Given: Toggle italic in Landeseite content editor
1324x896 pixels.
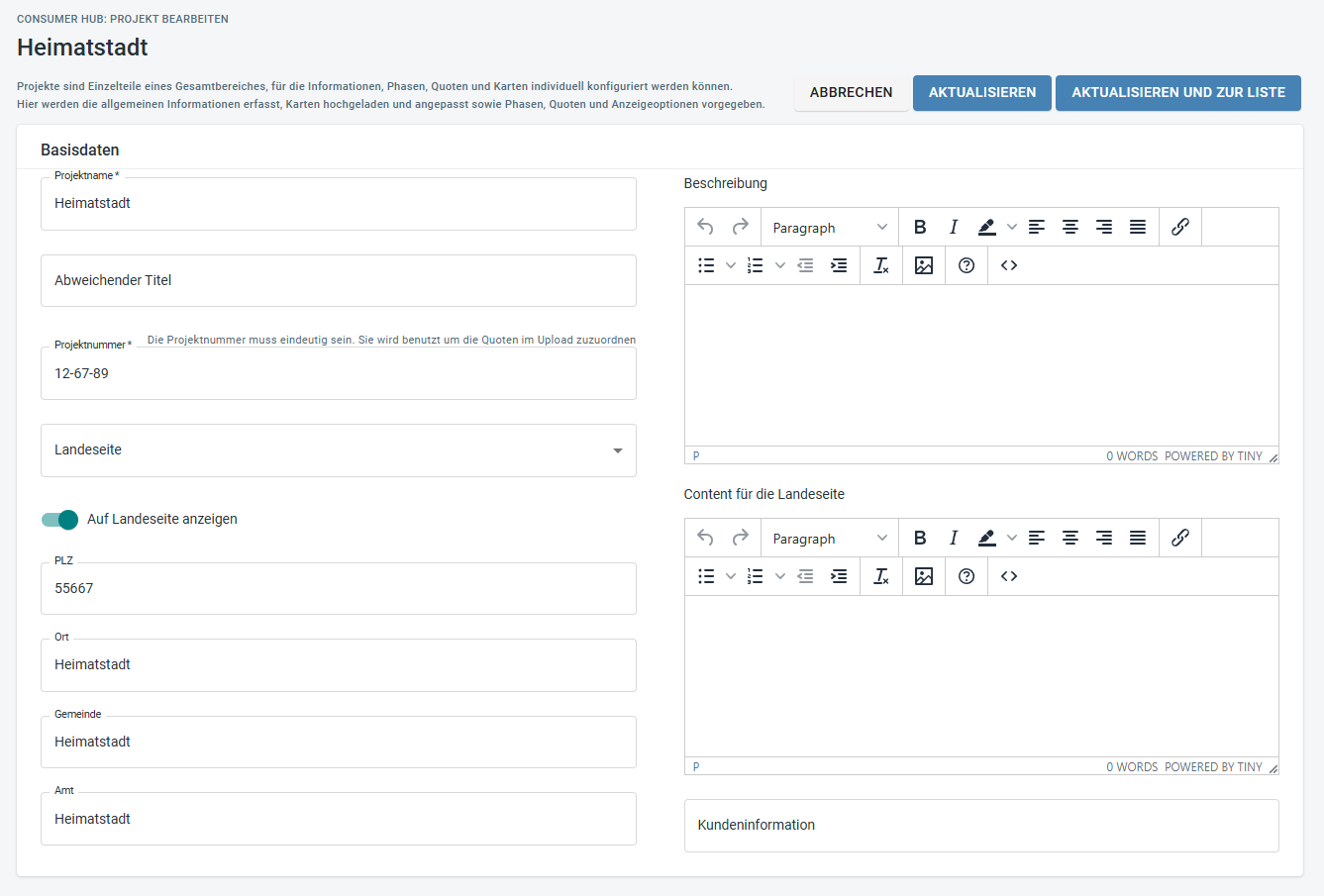Looking at the screenshot, I should (954, 538).
